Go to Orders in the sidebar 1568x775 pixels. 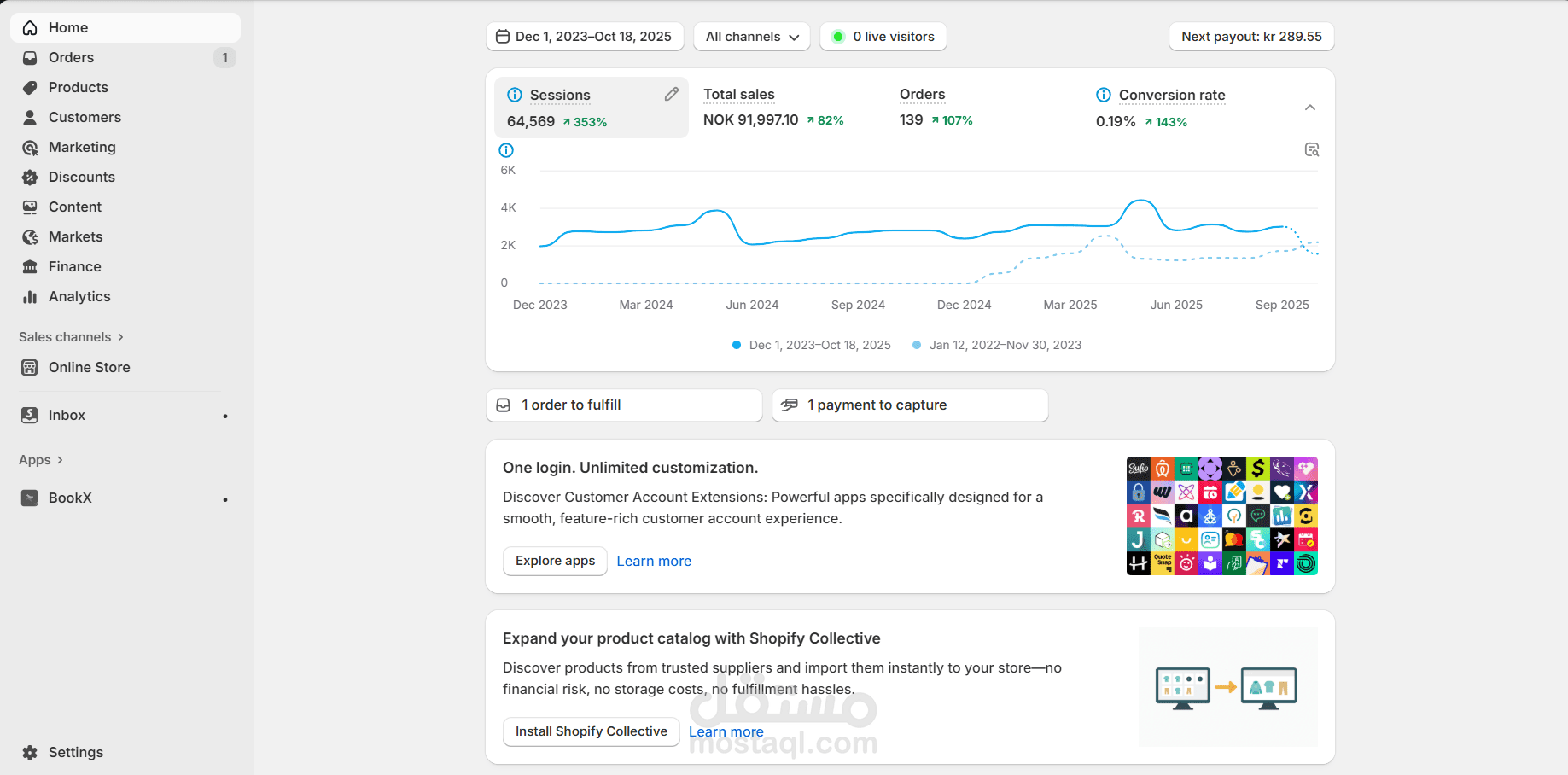[x=71, y=57]
